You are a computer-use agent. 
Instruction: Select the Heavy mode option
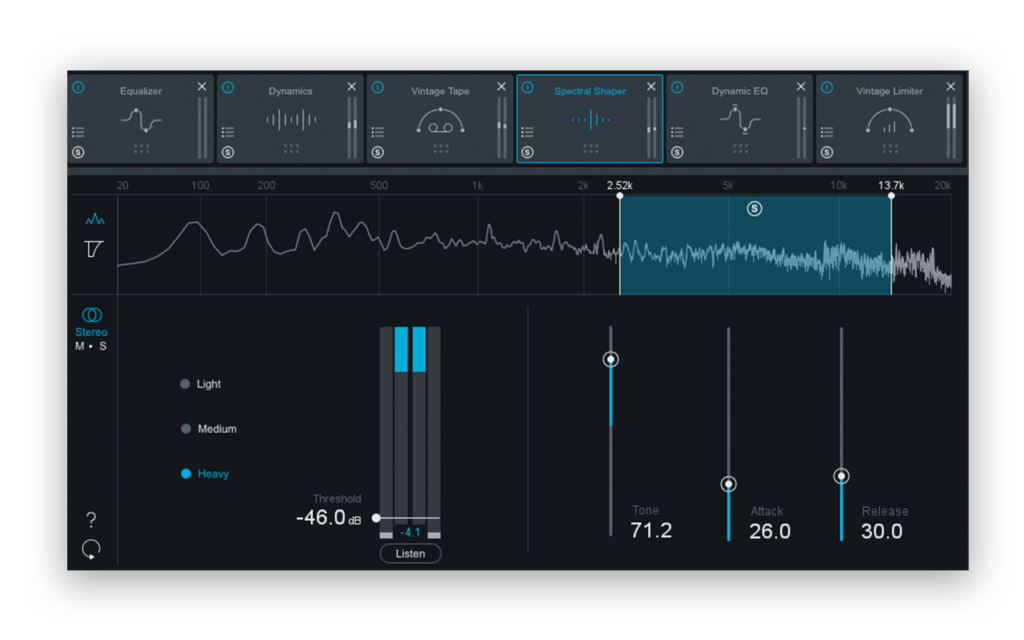tap(205, 473)
